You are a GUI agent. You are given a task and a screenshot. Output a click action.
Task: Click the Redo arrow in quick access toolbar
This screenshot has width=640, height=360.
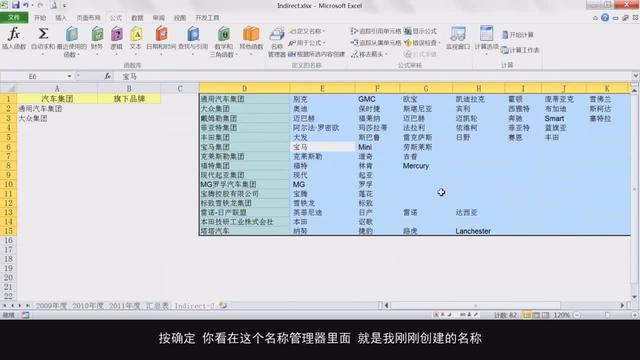click(40, 5)
